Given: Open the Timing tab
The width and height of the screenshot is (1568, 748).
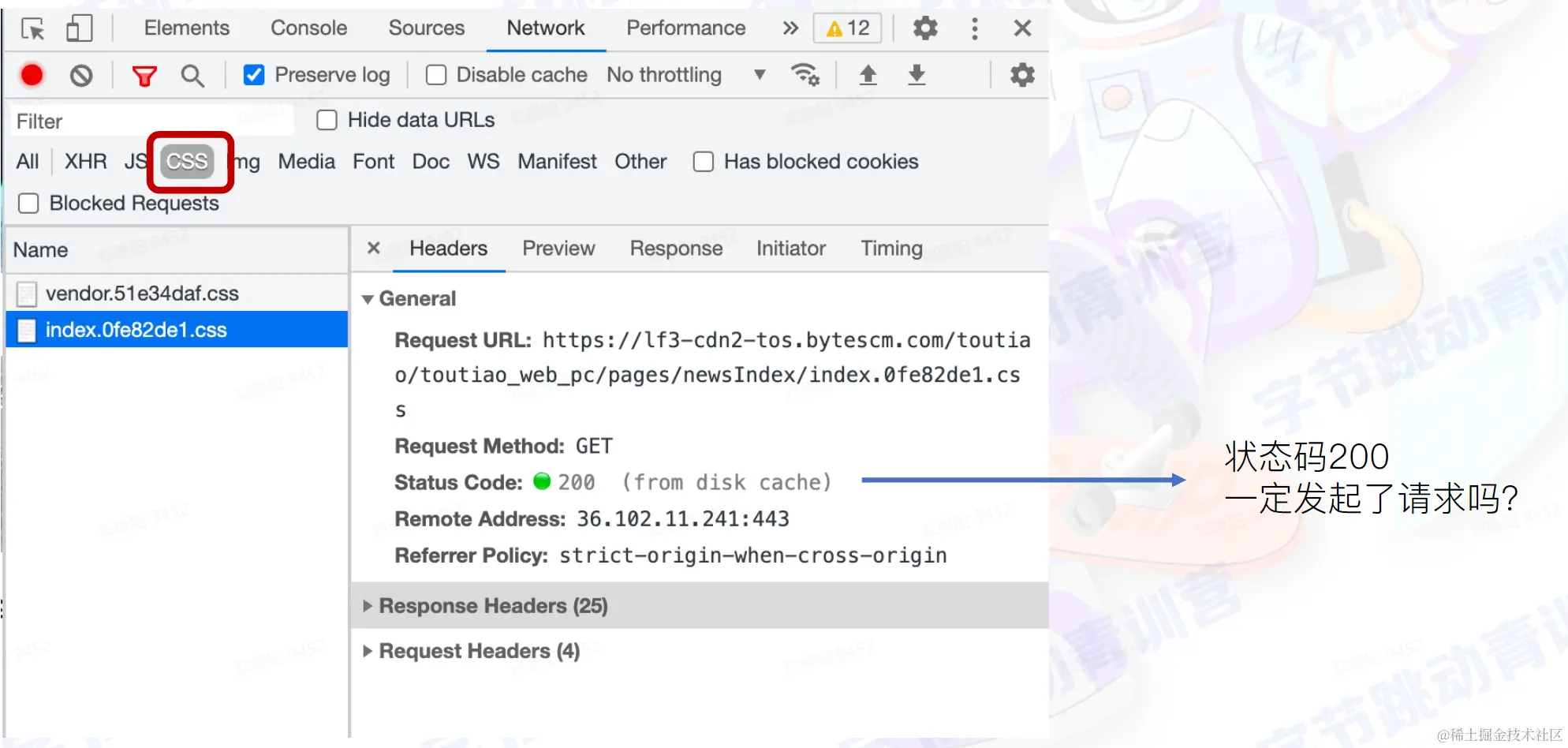Looking at the screenshot, I should click(891, 249).
